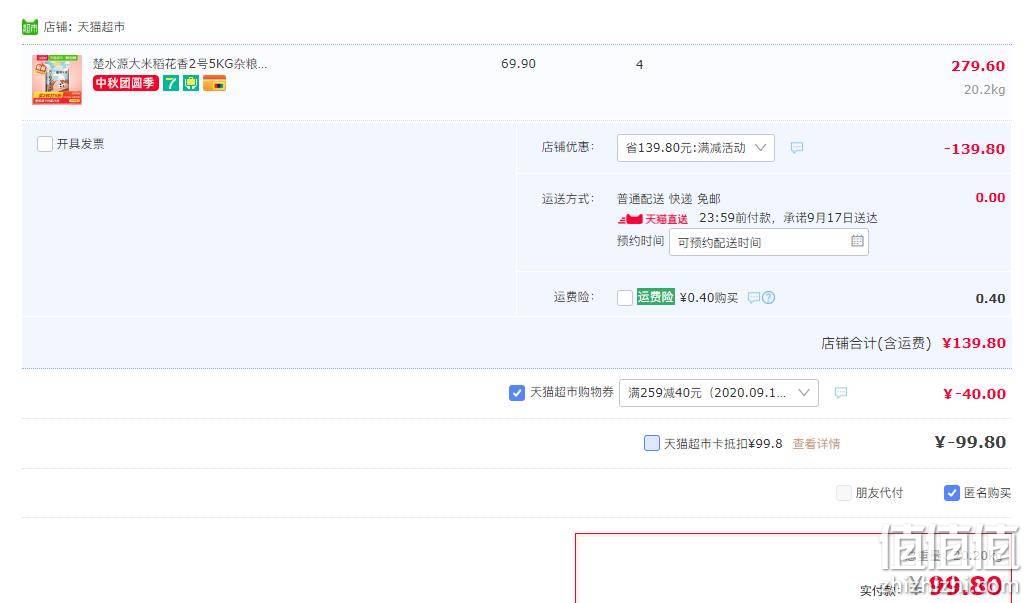Image resolution: width=1029 pixels, height=603 pixels.
Task: Click the 可预约配送时间 delivery time field
Action: [x=768, y=242]
